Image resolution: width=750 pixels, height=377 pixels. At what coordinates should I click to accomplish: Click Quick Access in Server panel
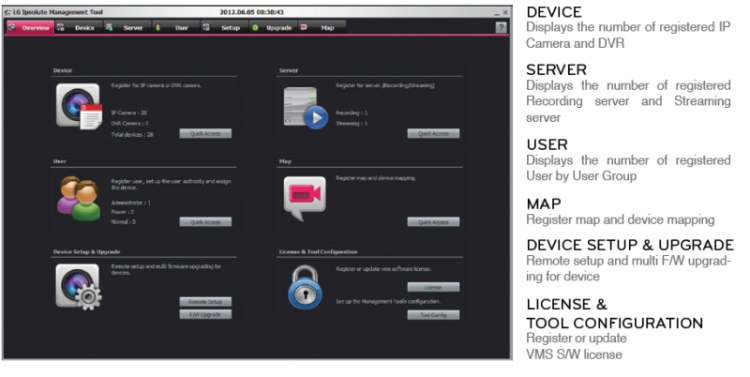click(x=433, y=133)
